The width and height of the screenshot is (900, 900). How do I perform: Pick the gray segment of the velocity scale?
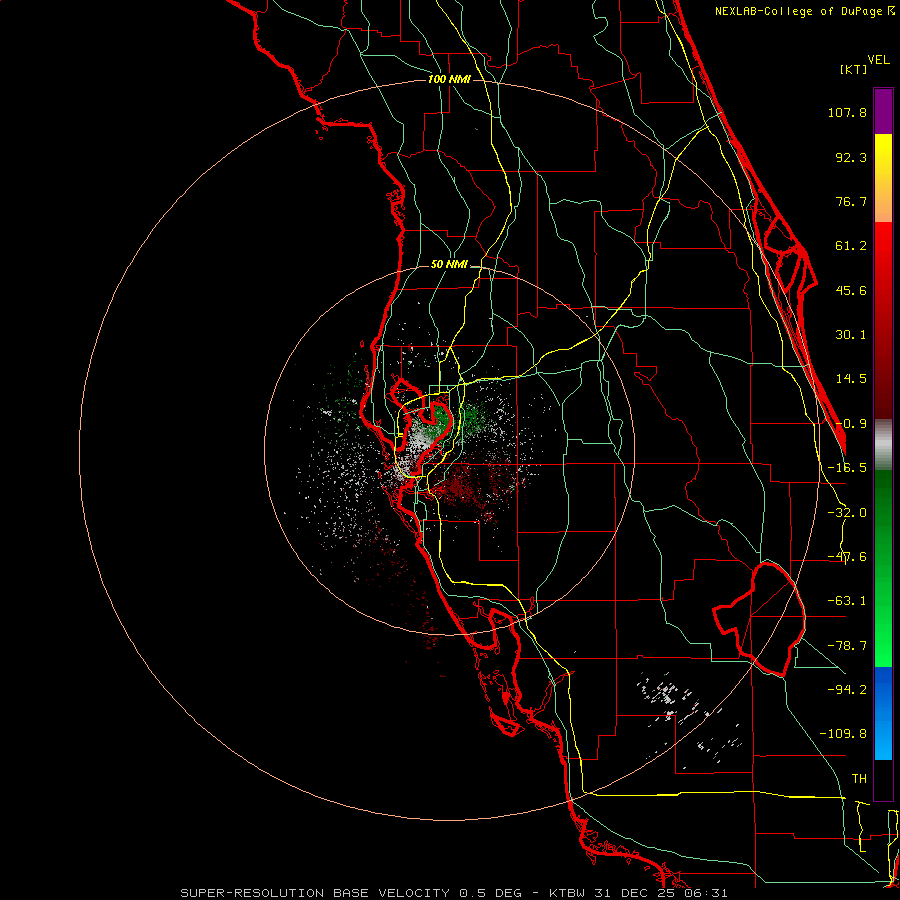883,445
